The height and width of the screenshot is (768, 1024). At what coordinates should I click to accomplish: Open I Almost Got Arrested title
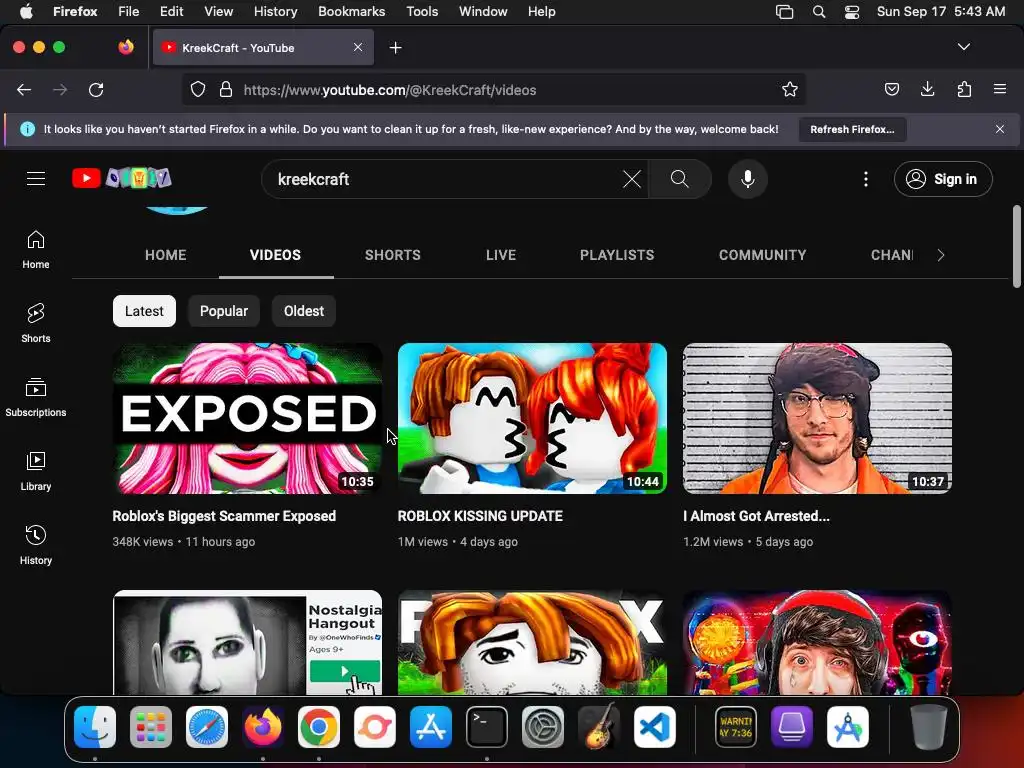pyautogui.click(x=756, y=516)
